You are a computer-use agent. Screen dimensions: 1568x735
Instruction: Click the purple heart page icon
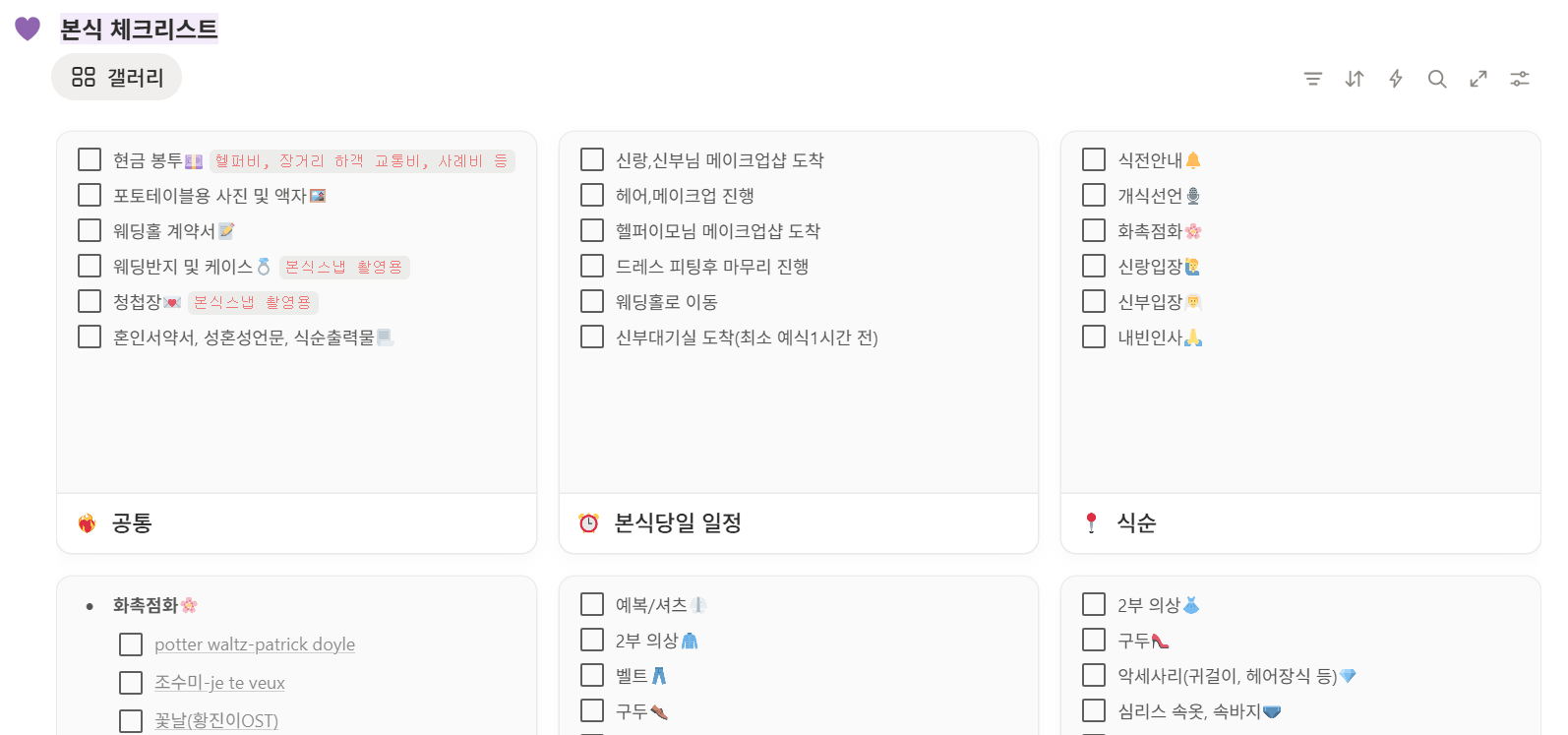[27, 29]
